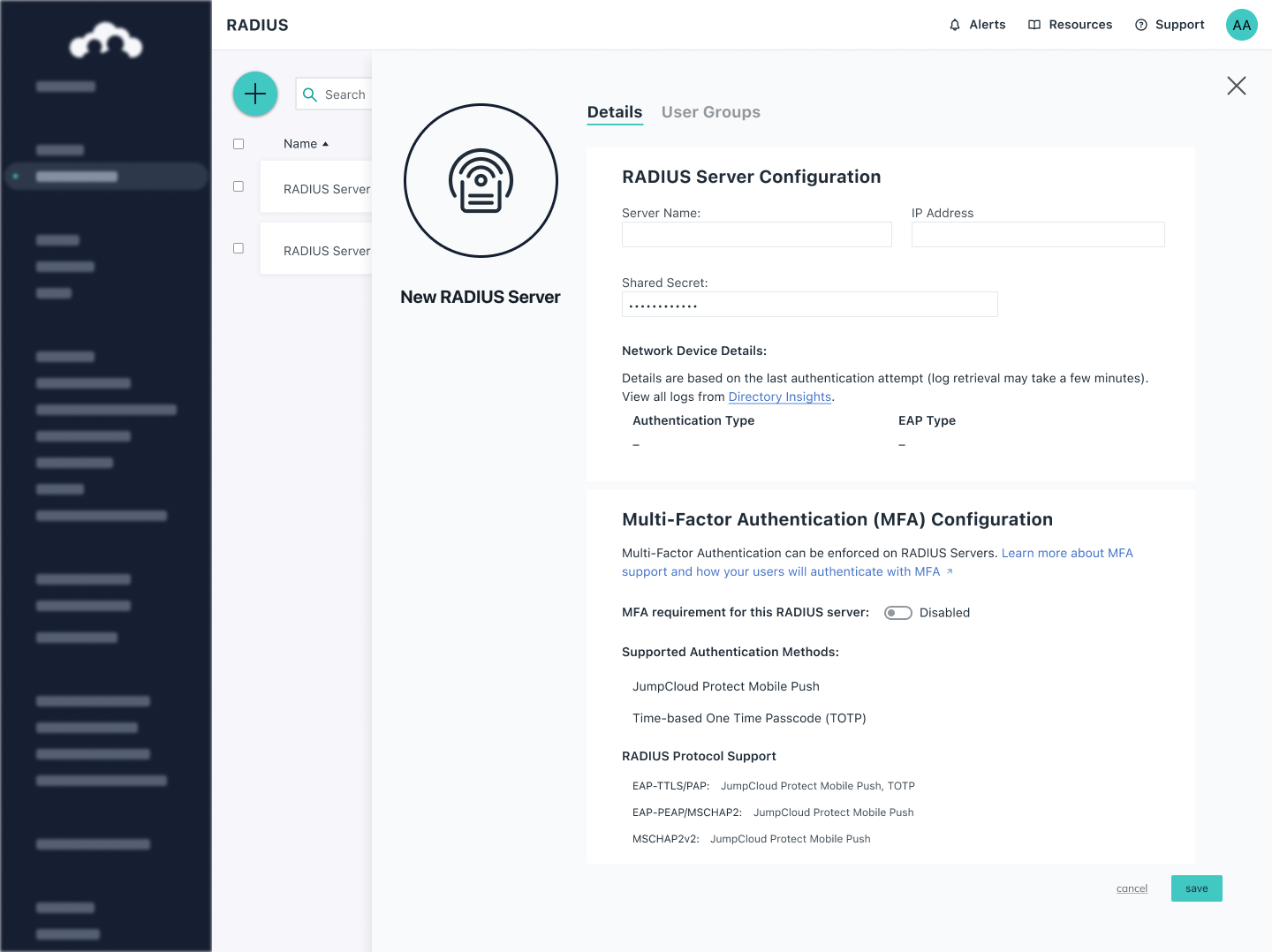
Task: Click the JumpCloud cloud logo in sidebar
Action: pos(106,42)
